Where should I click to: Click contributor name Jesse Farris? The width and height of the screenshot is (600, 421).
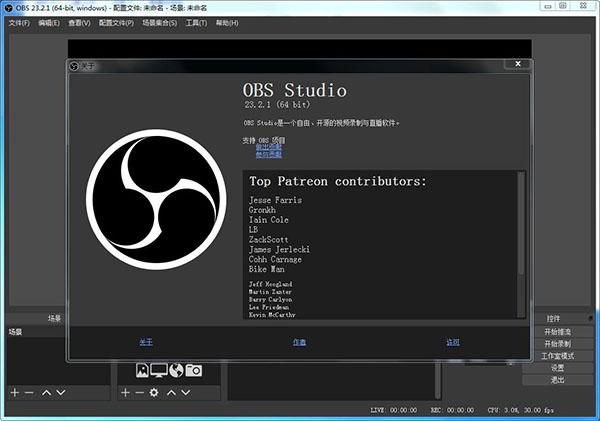click(275, 200)
